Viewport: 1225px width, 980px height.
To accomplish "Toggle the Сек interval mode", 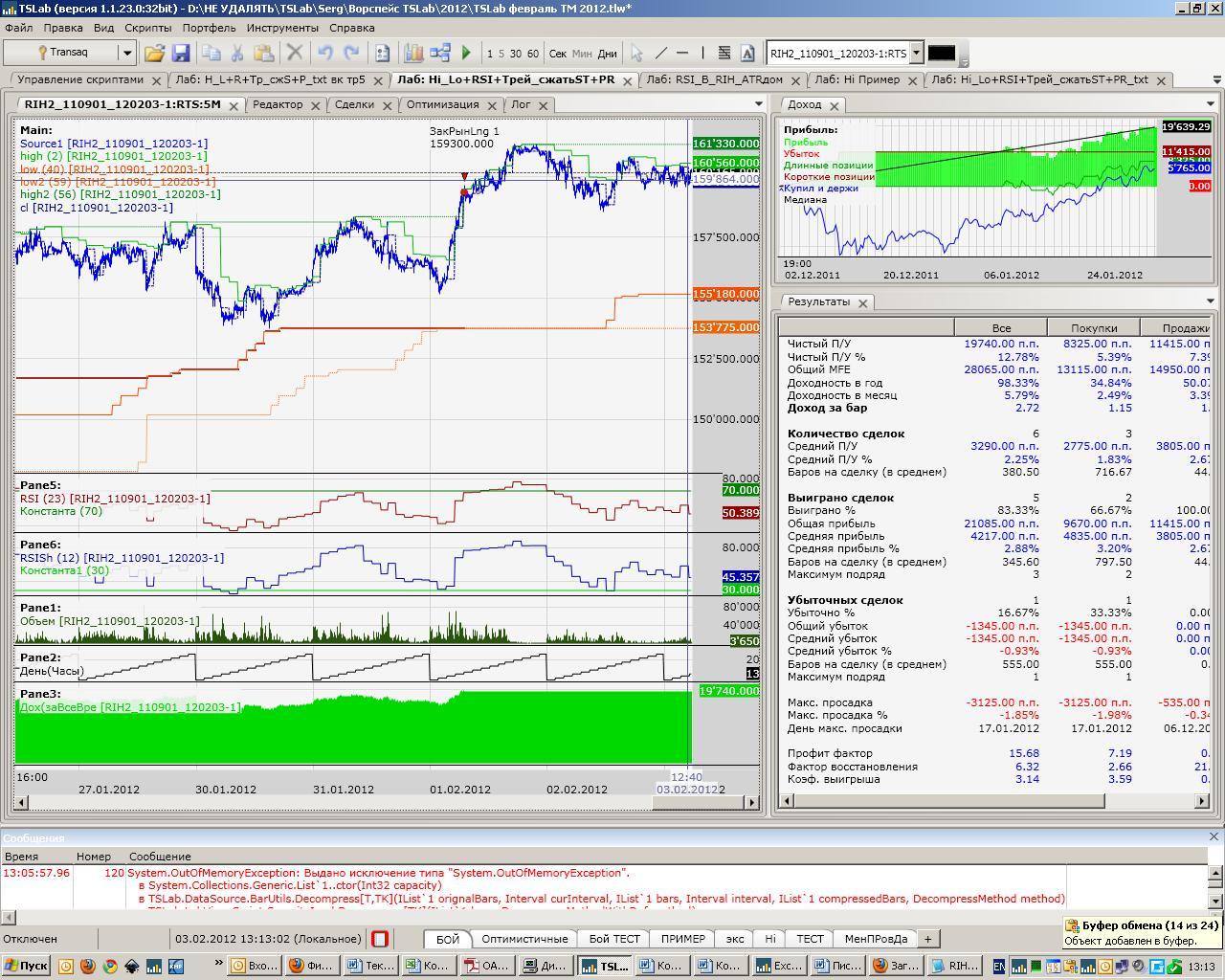I will 557,54.
